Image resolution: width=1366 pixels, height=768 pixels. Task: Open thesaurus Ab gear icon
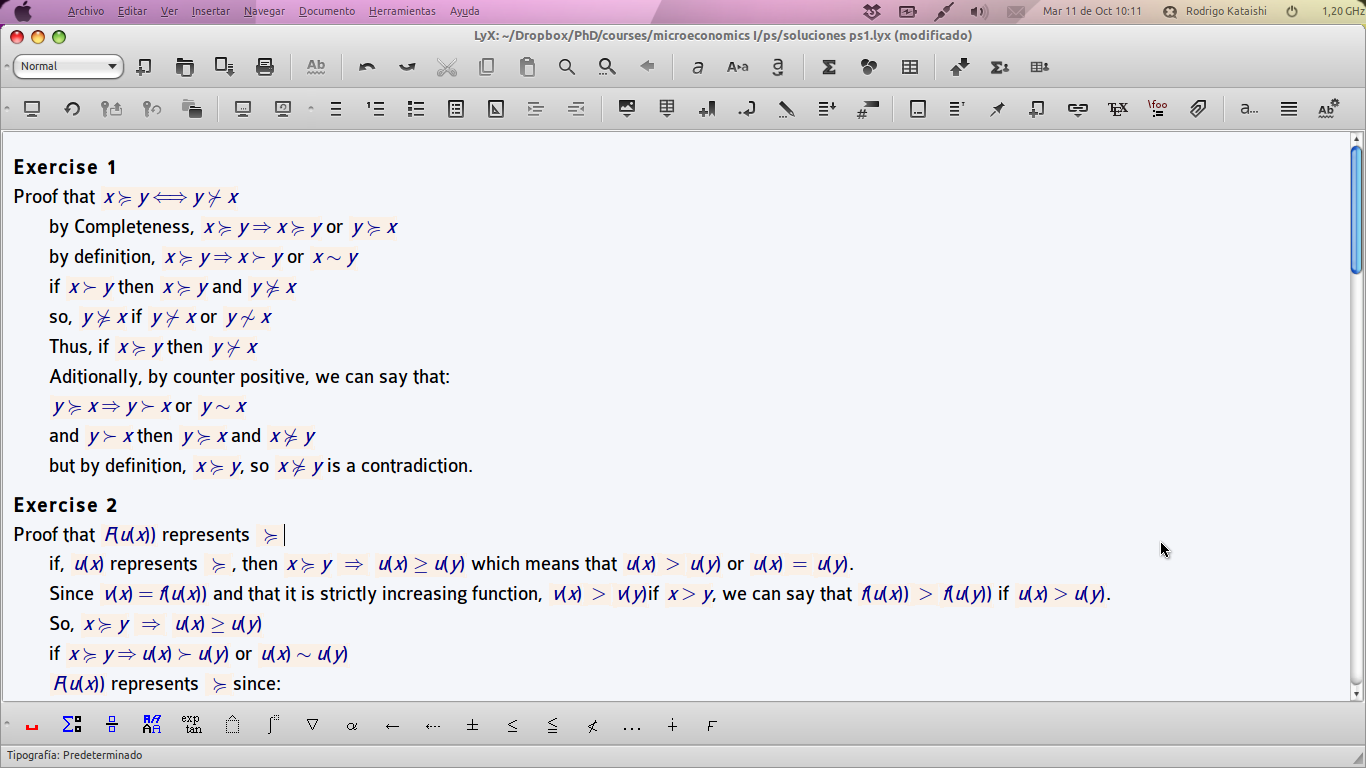pos(1329,109)
